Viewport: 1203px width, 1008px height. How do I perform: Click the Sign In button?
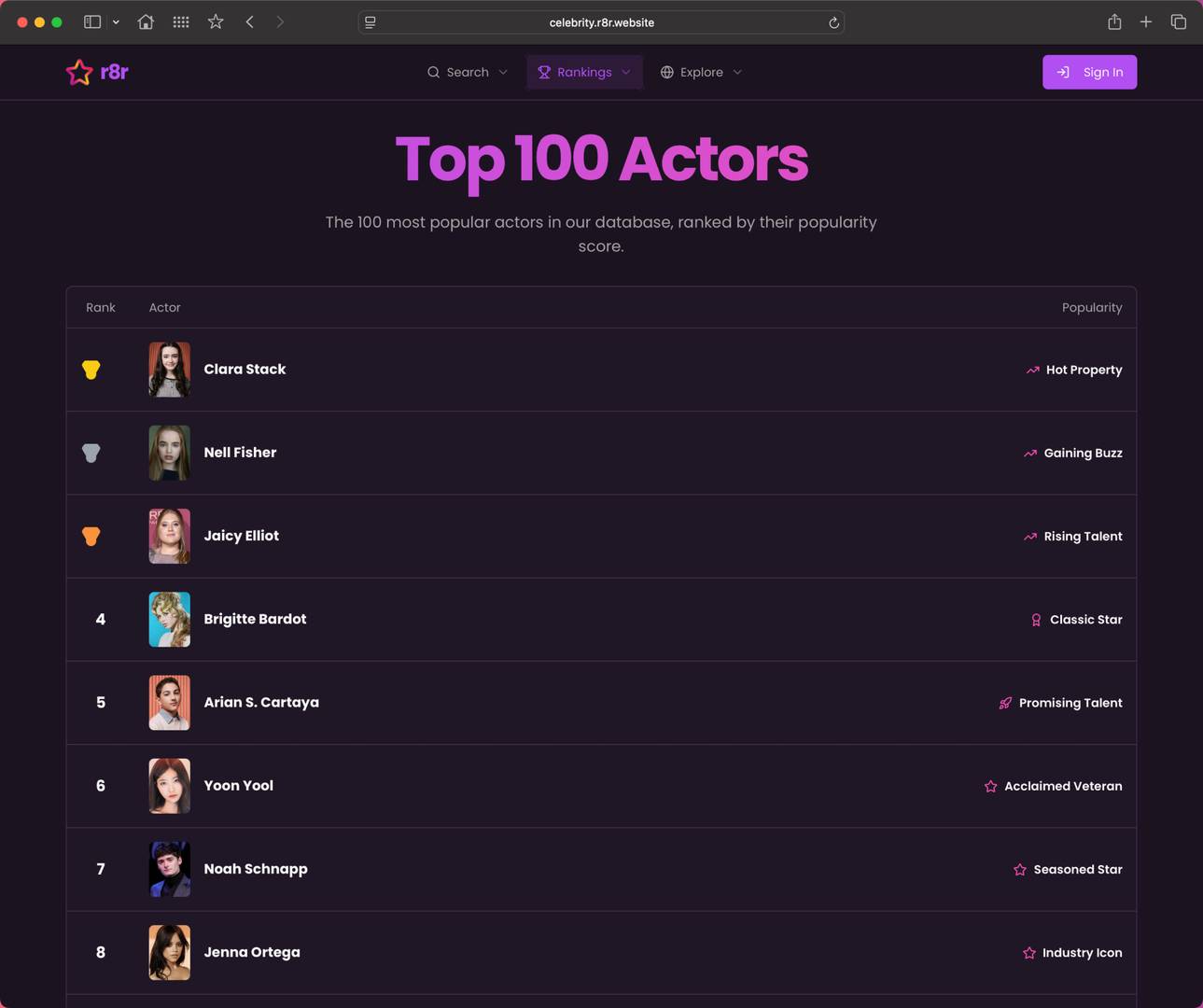tap(1089, 72)
